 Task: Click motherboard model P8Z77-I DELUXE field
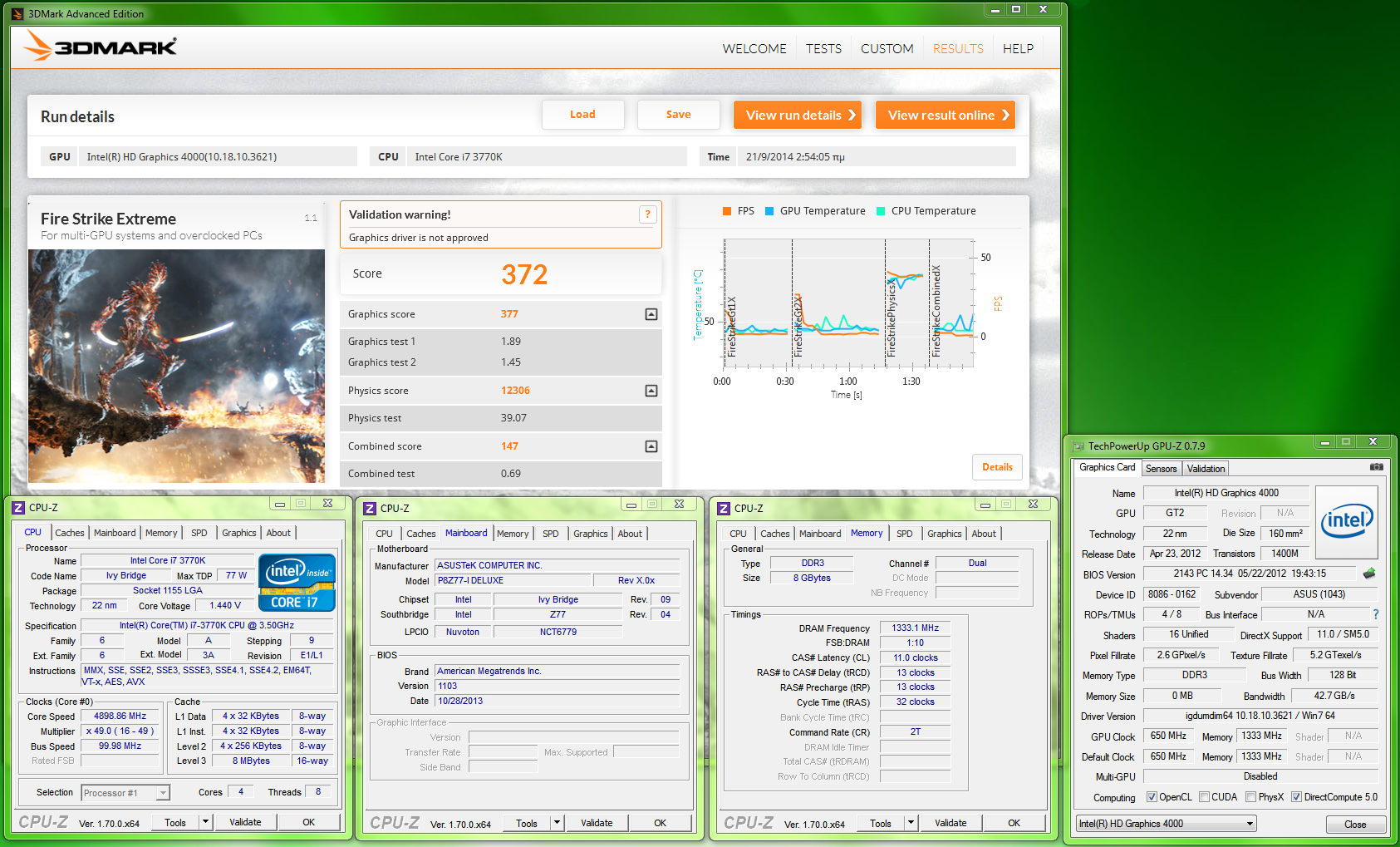click(x=513, y=580)
